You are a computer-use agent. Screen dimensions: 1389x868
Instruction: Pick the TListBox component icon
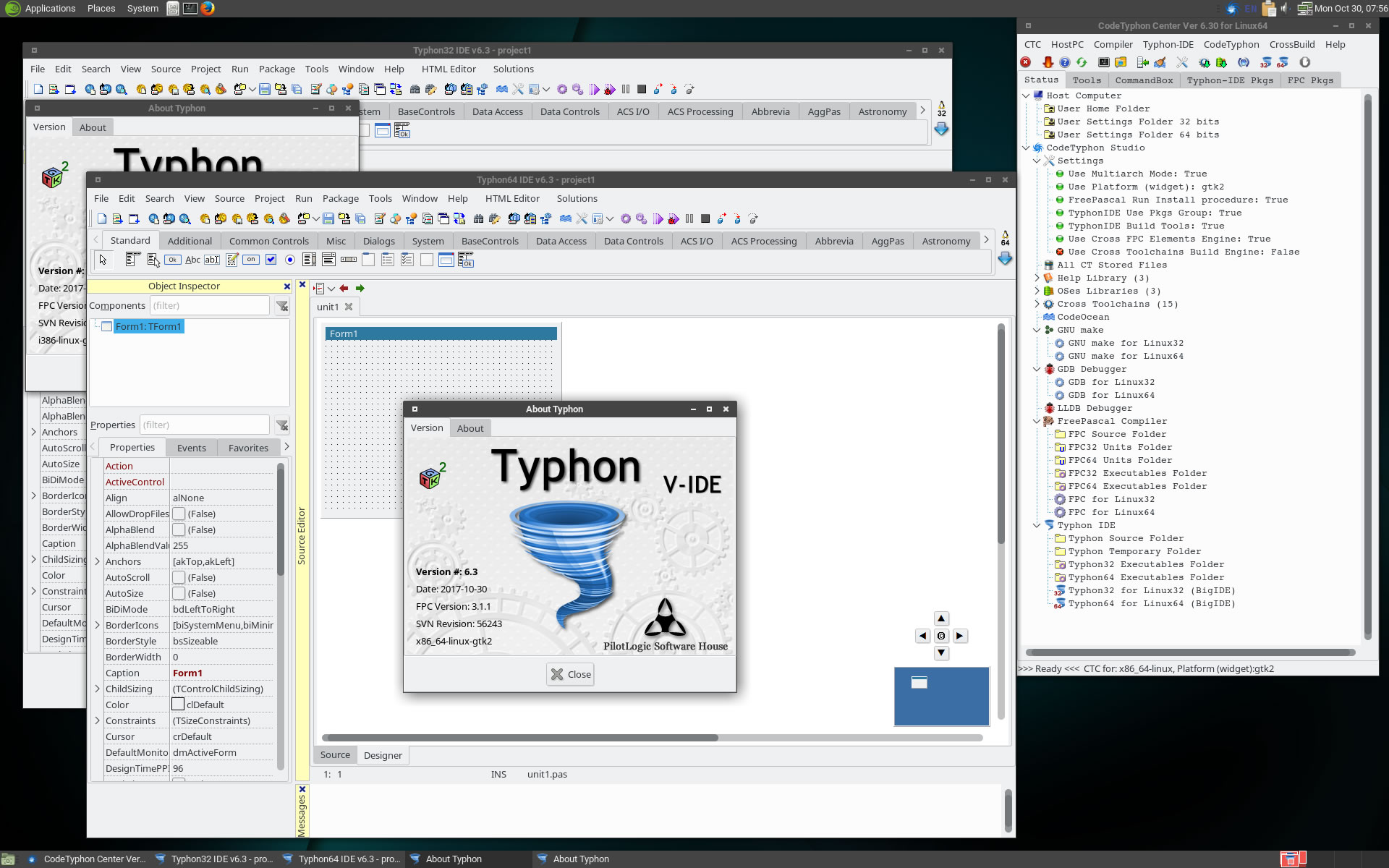tap(309, 260)
